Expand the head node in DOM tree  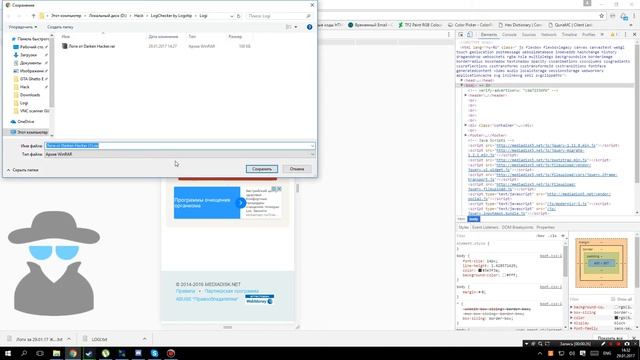tap(462, 80)
